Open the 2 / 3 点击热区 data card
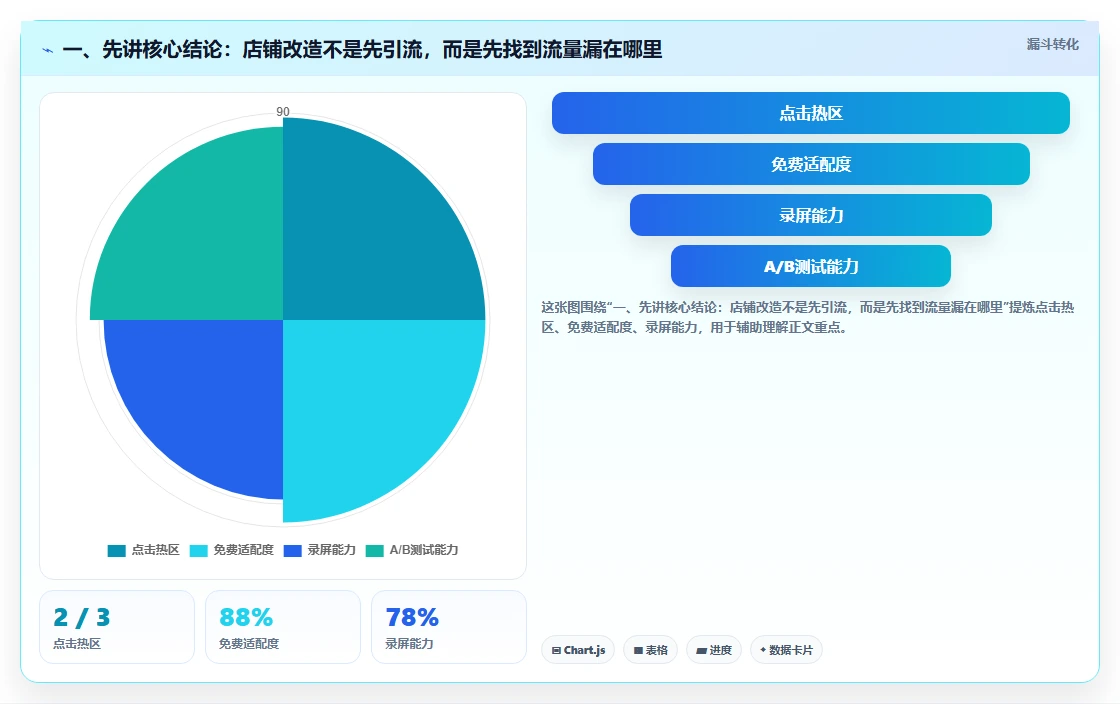The image size is (1120, 704). [117, 627]
